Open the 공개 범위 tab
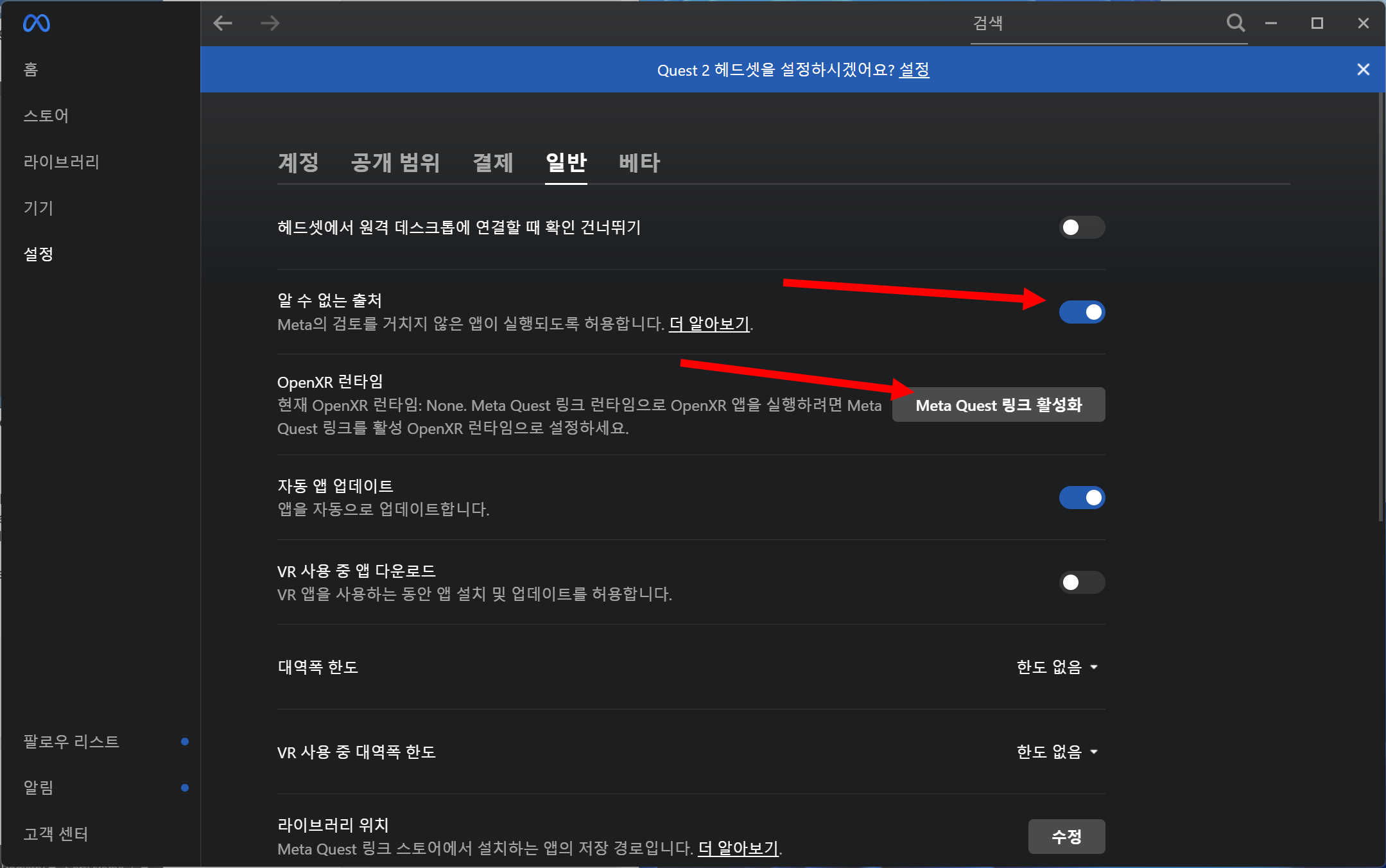The image size is (1386, 868). coord(395,162)
